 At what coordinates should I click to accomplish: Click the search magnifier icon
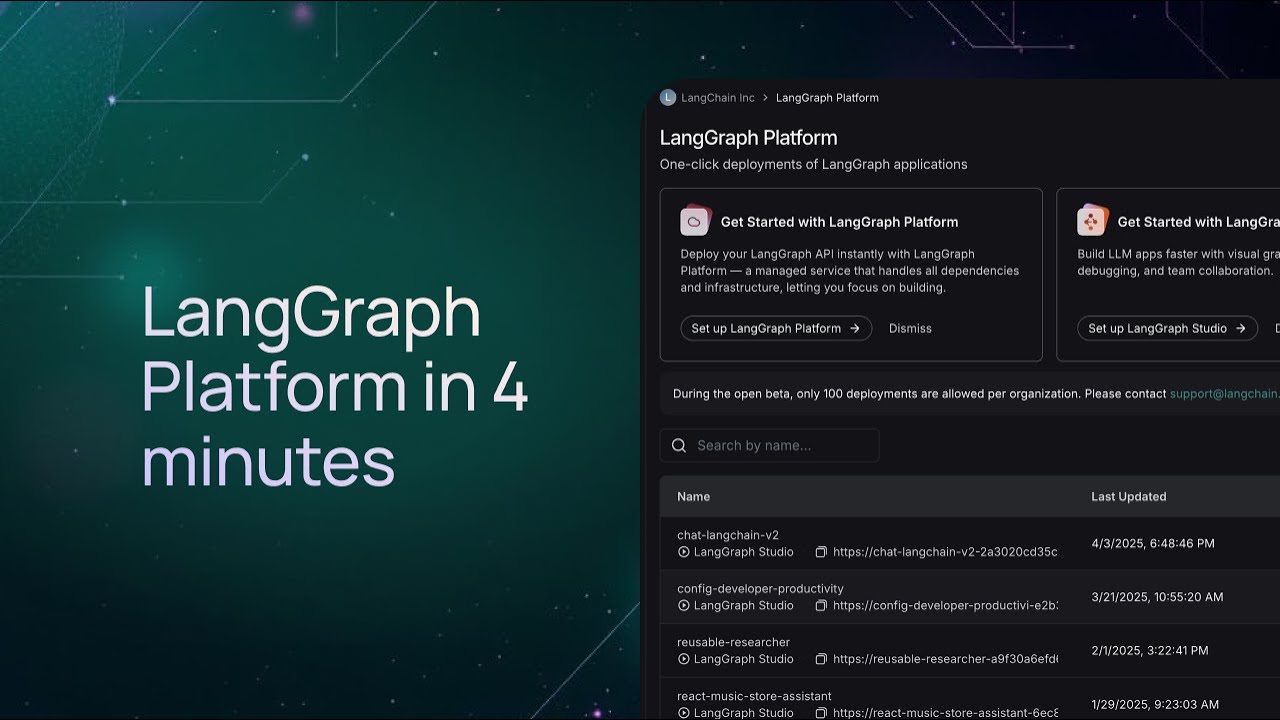679,446
